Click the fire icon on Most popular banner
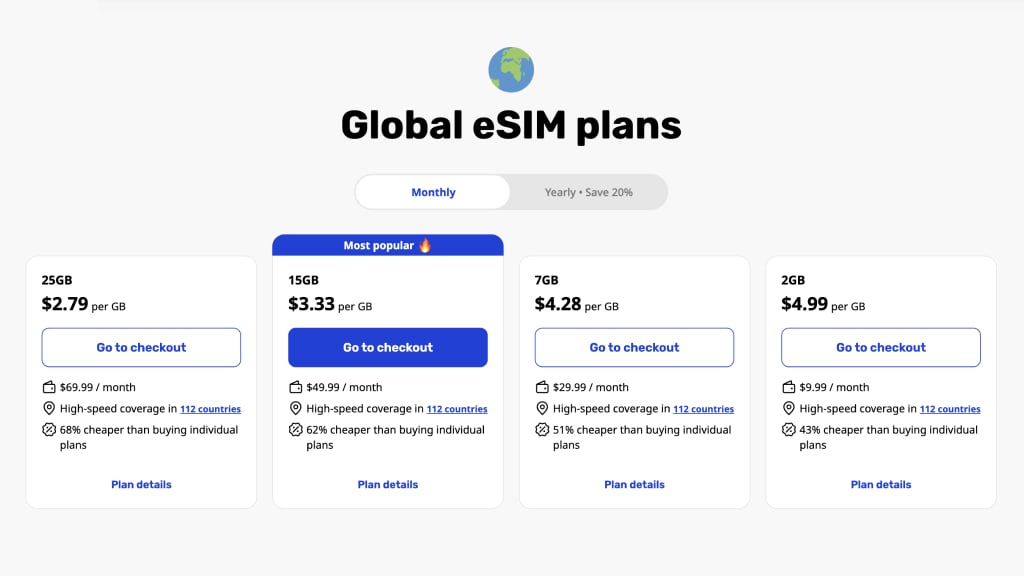 pyautogui.click(x=425, y=245)
